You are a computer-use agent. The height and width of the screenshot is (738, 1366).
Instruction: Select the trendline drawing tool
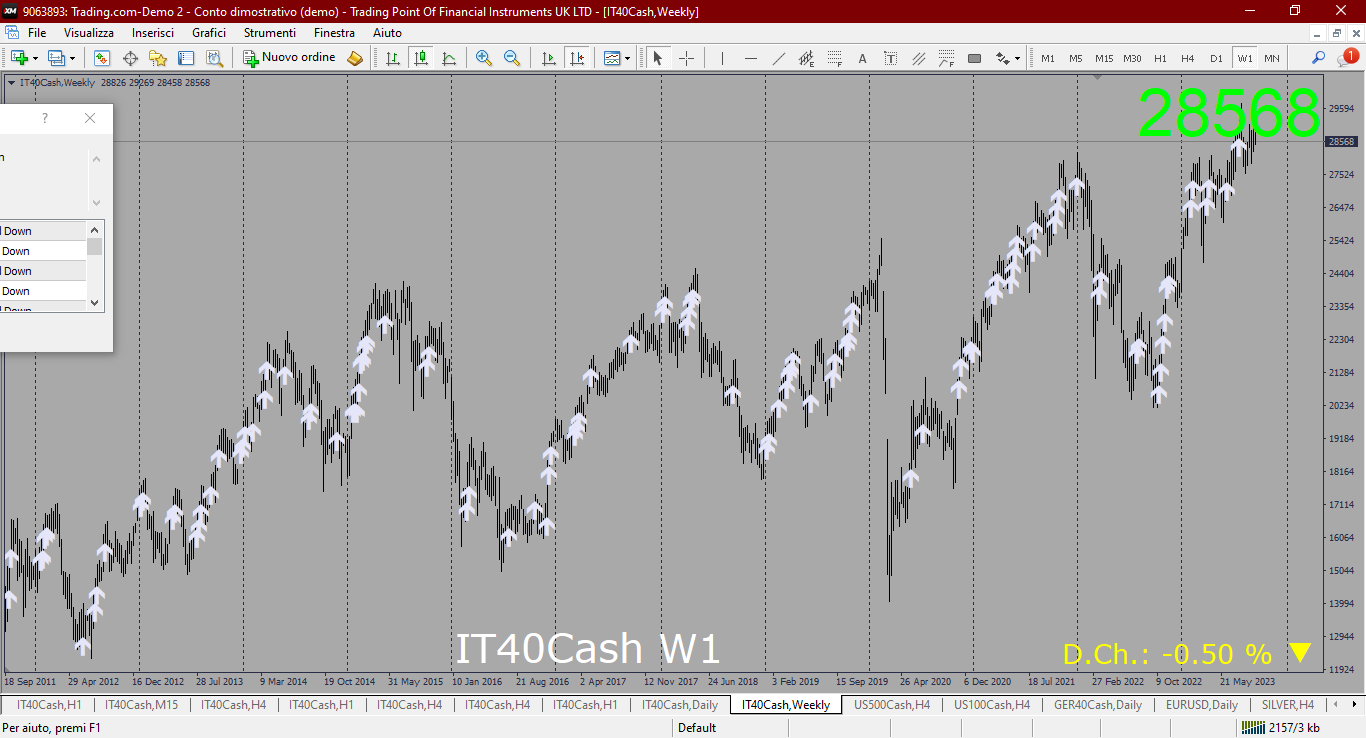(778, 58)
